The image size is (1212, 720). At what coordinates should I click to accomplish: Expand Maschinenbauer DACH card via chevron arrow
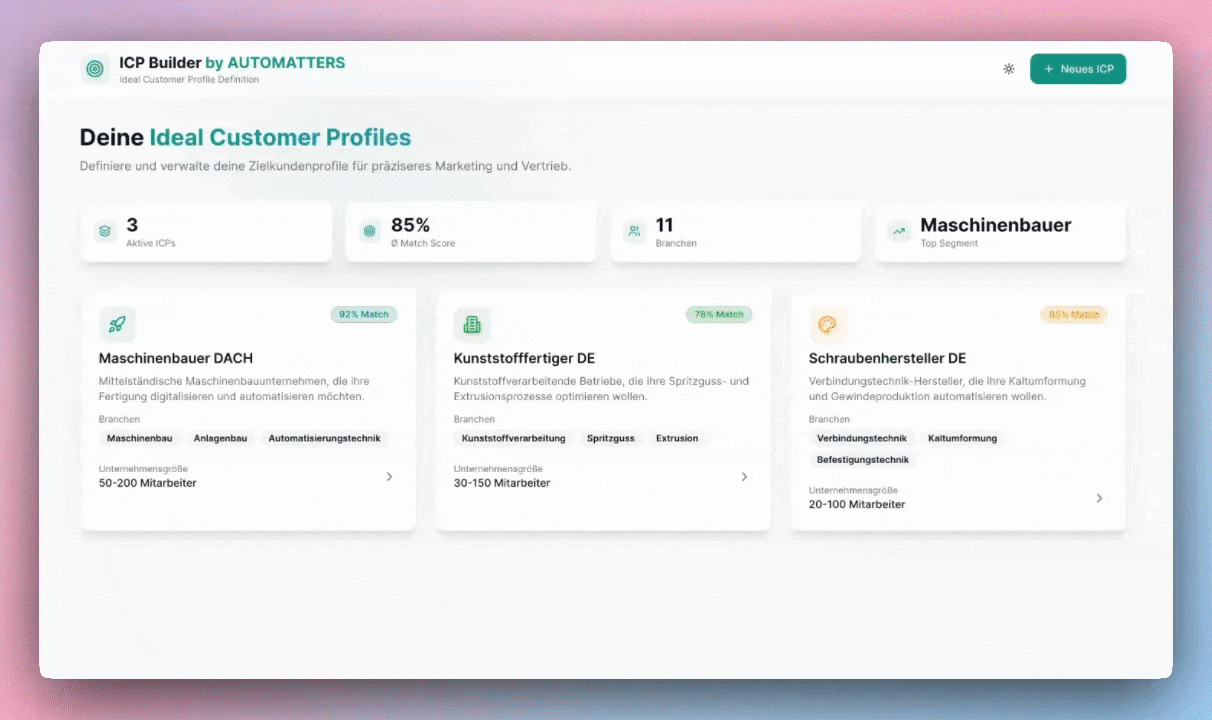click(x=389, y=477)
